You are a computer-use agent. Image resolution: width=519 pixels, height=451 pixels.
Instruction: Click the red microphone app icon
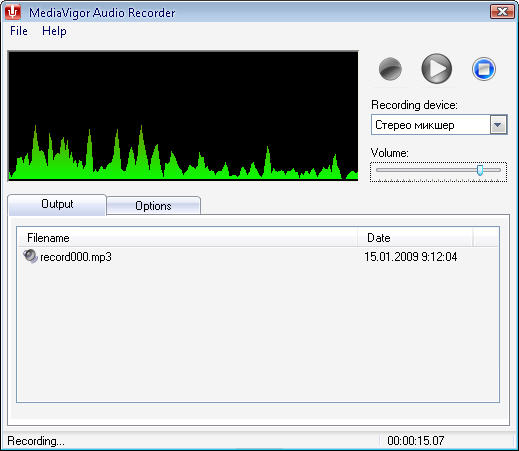pyautogui.click(x=13, y=12)
